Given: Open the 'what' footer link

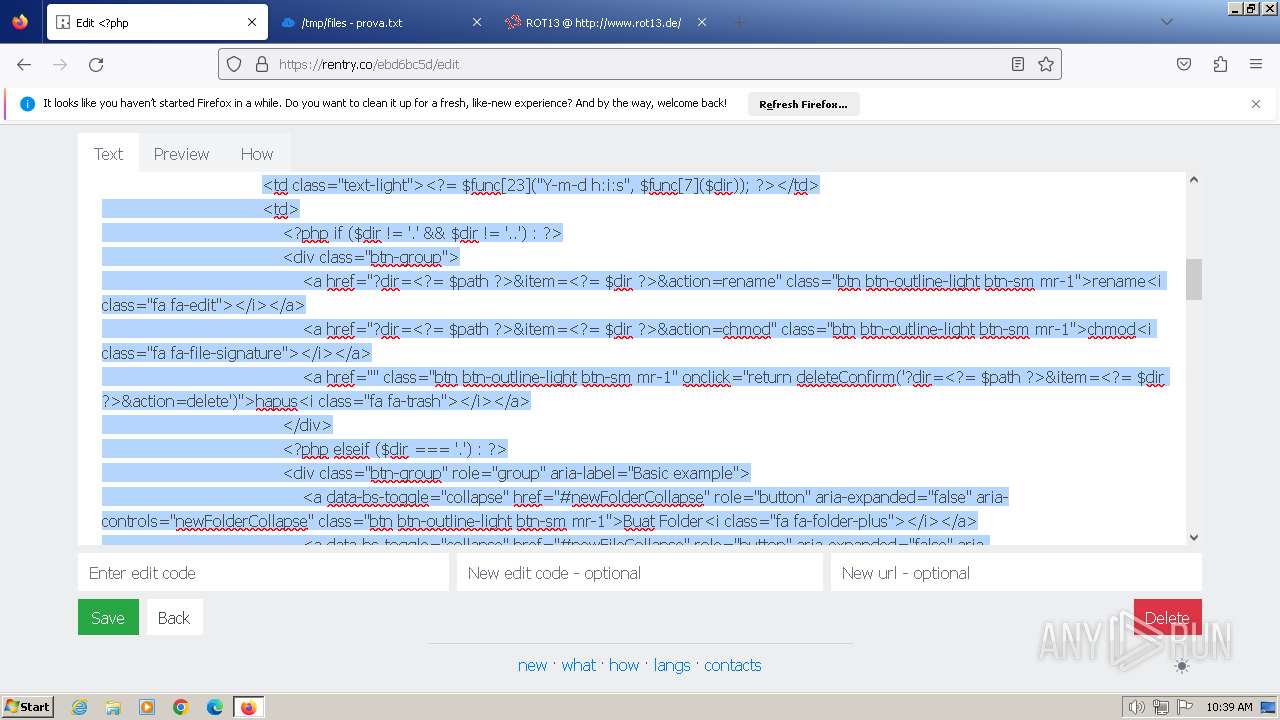Looking at the screenshot, I should click(578, 665).
